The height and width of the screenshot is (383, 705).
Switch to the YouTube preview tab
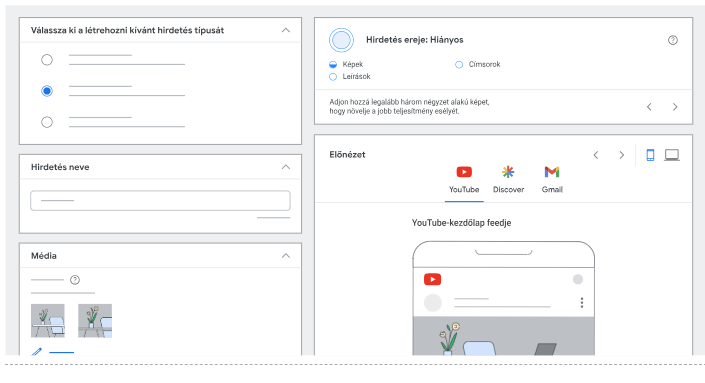click(x=464, y=180)
